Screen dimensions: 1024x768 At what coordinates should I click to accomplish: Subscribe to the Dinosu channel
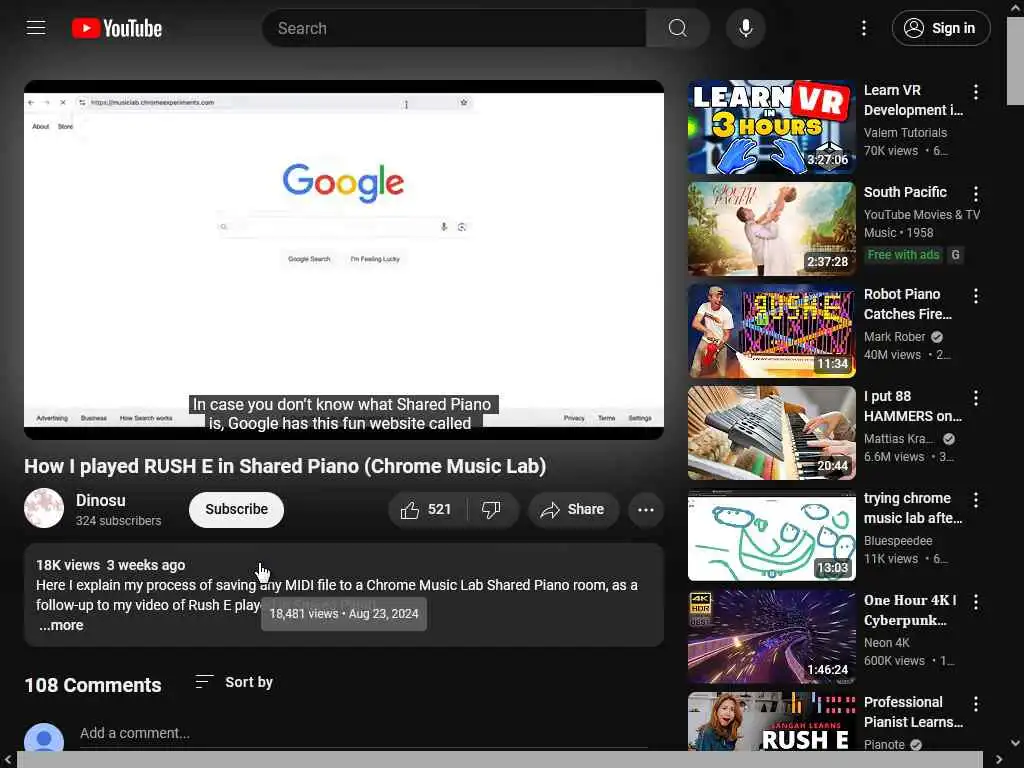(x=236, y=509)
